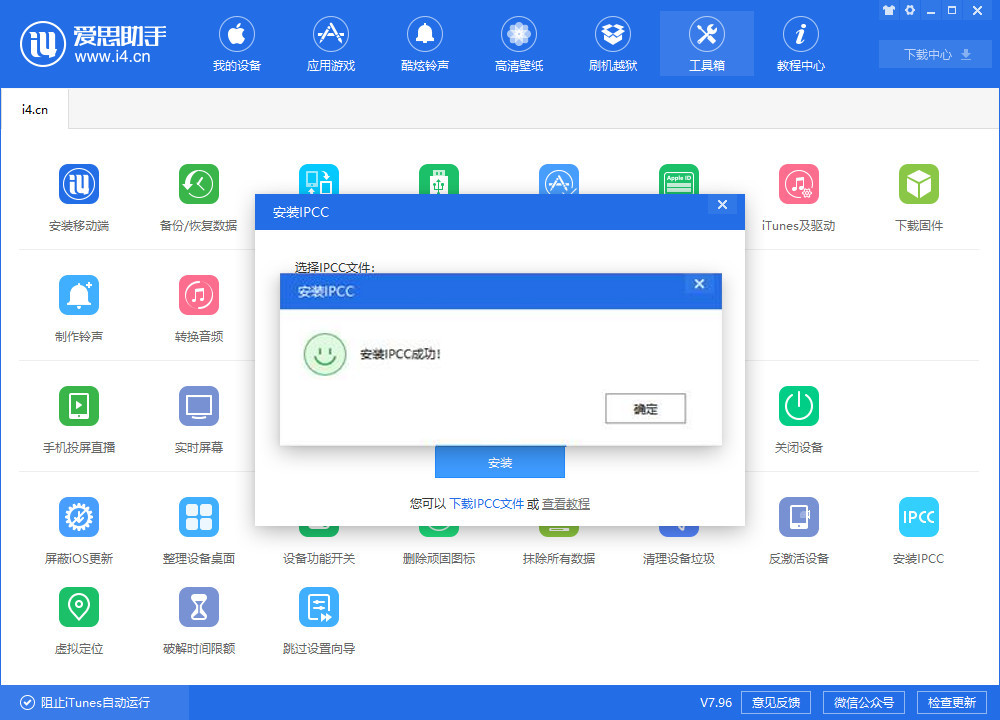Open 刷机越狱 flashing and jailbreak tools
The image size is (1000, 720).
(612, 44)
